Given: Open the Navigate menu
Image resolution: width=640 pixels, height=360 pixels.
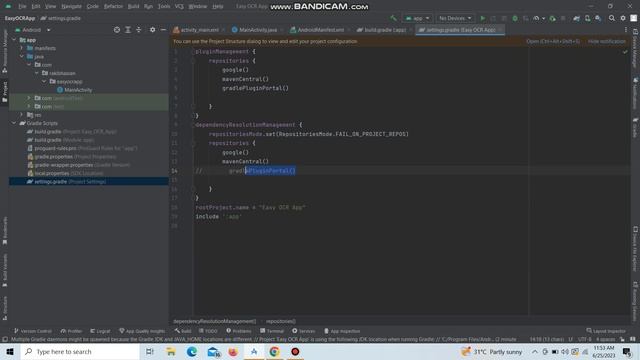Looking at the screenshot, I should click(71, 7).
